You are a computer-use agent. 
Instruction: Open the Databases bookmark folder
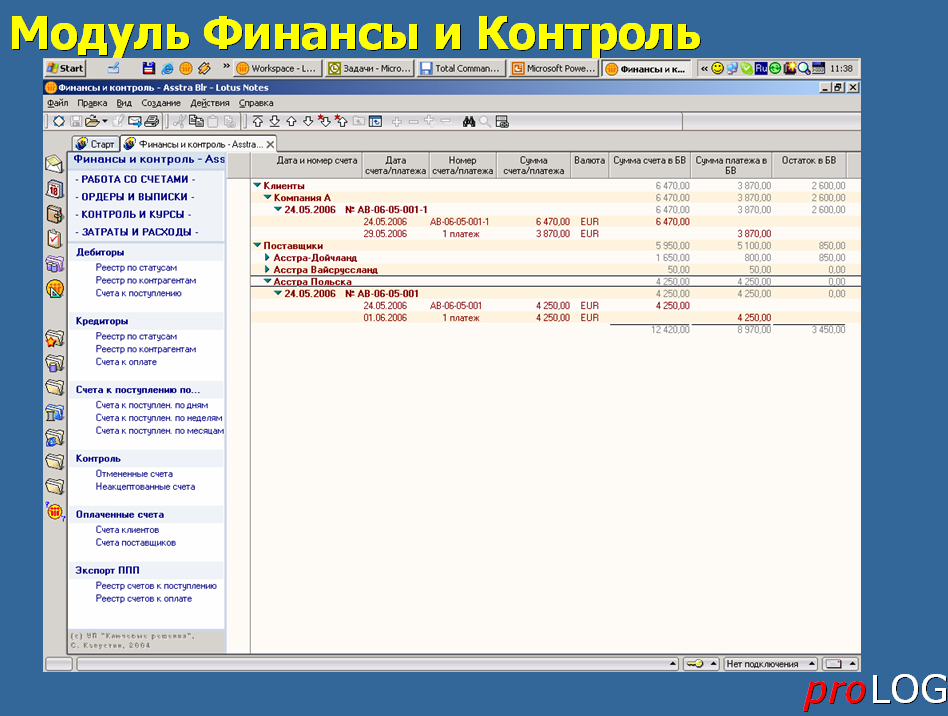pos(54,363)
